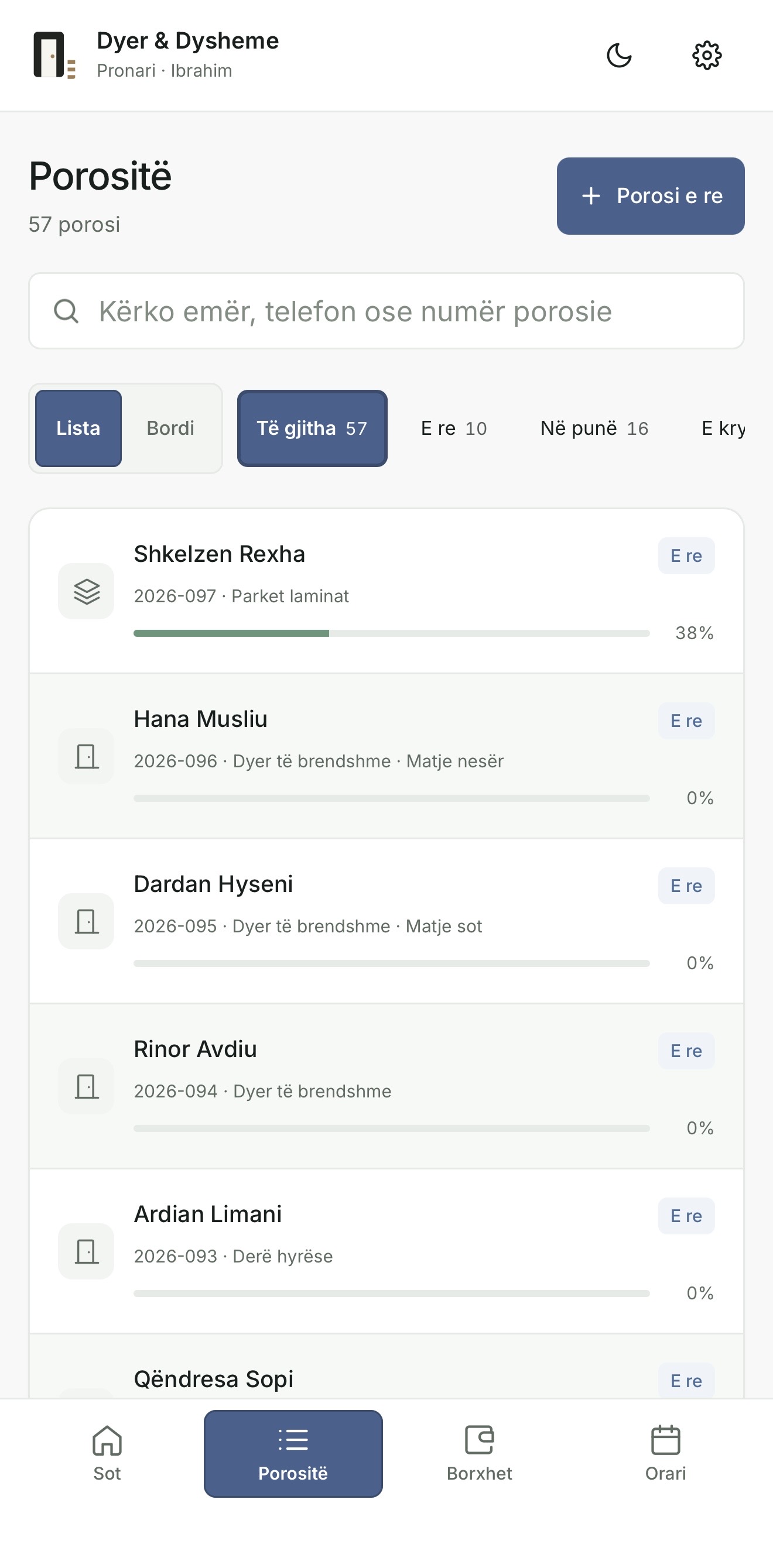Open Dardan Hyseni's order
The width and height of the screenshot is (773, 1568).
tap(386, 921)
